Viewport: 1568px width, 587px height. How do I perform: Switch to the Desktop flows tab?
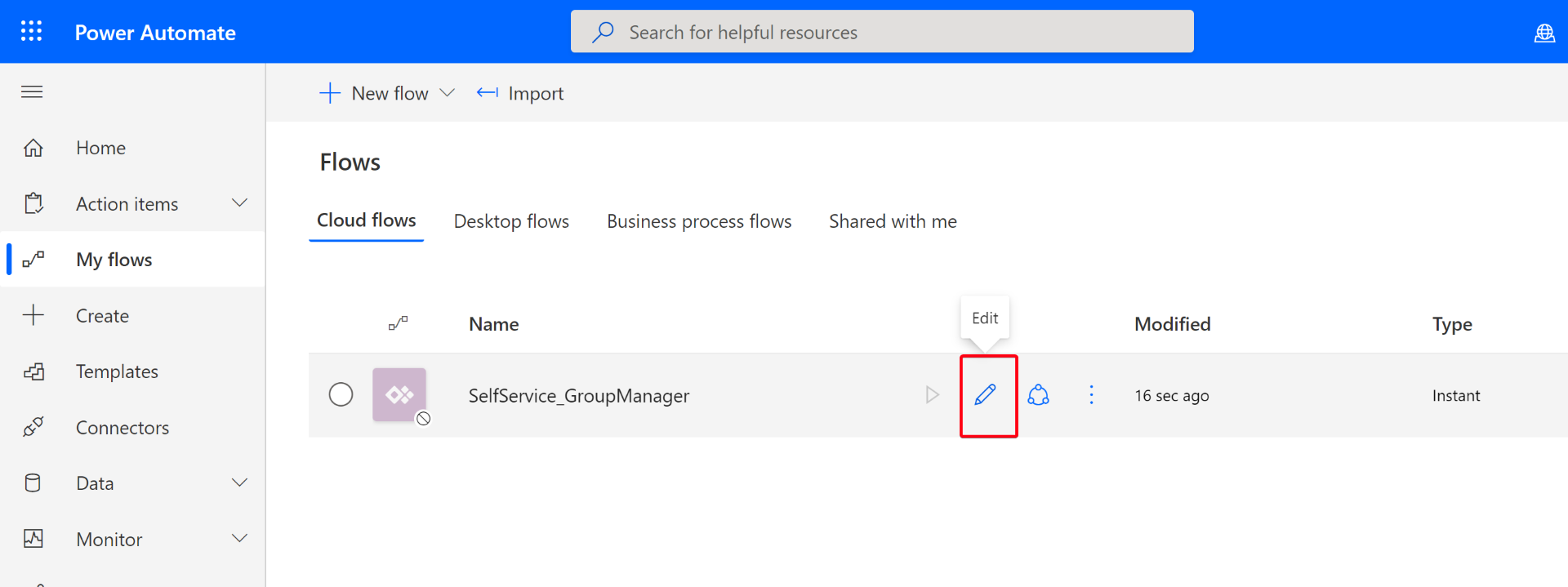click(x=511, y=221)
